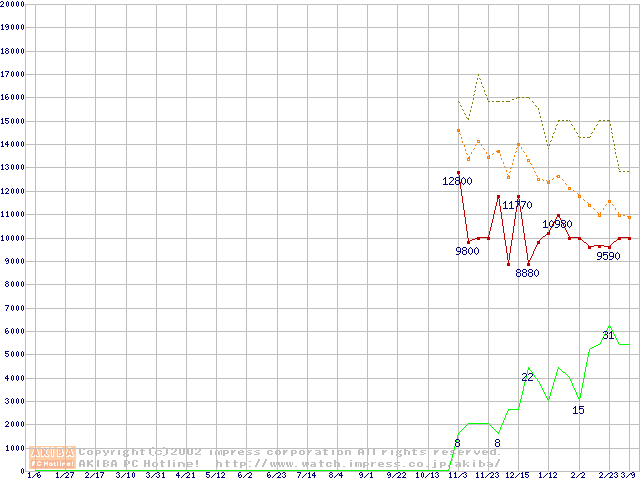Image resolution: width=640 pixels, height=480 pixels.
Task: Select the 11770 peak value label
Action: 517,205
